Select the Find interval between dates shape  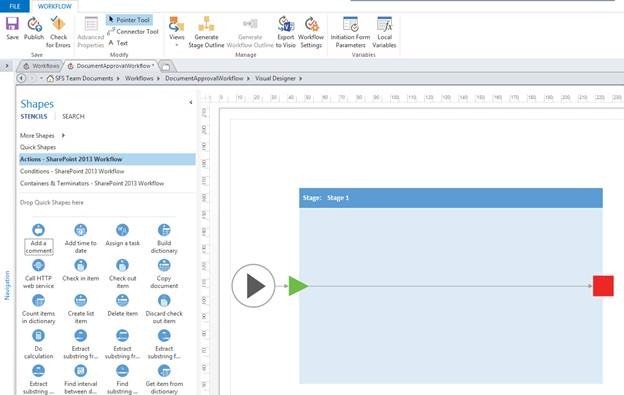[81, 379]
